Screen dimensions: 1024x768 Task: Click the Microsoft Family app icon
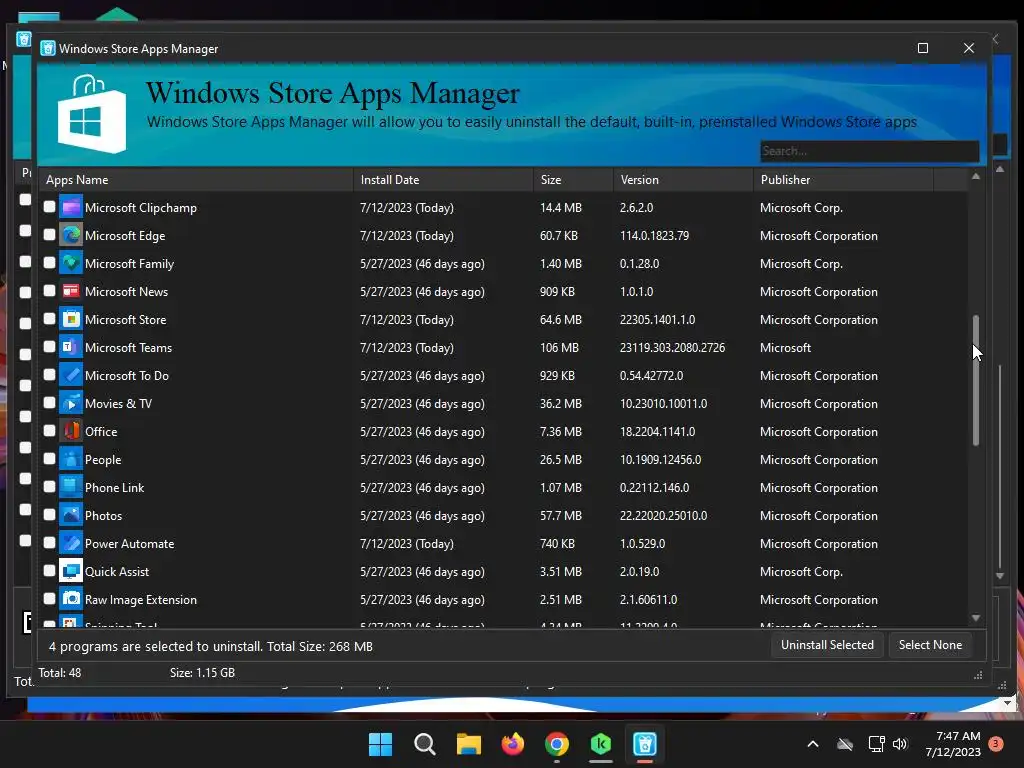71,264
